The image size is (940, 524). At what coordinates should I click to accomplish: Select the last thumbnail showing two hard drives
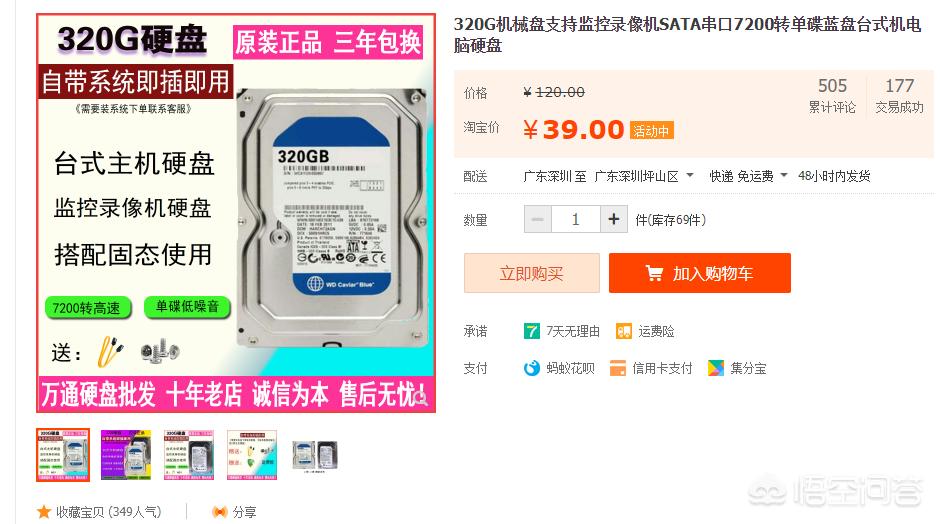(315, 454)
